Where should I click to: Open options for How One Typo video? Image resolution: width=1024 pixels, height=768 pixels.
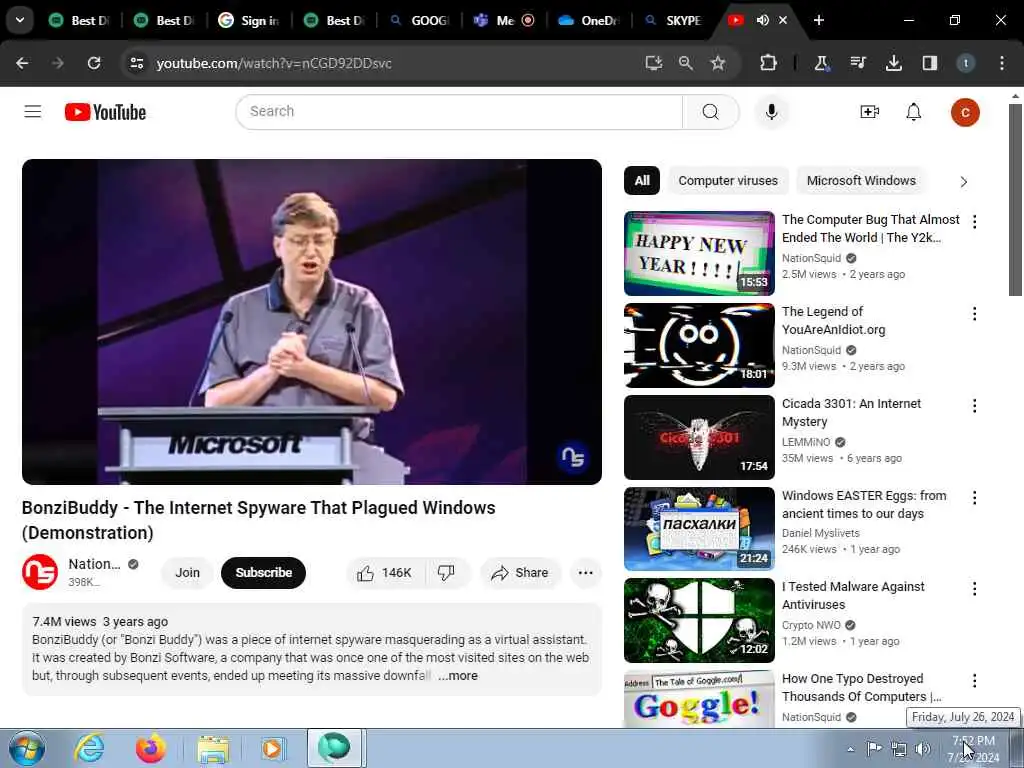click(x=974, y=681)
